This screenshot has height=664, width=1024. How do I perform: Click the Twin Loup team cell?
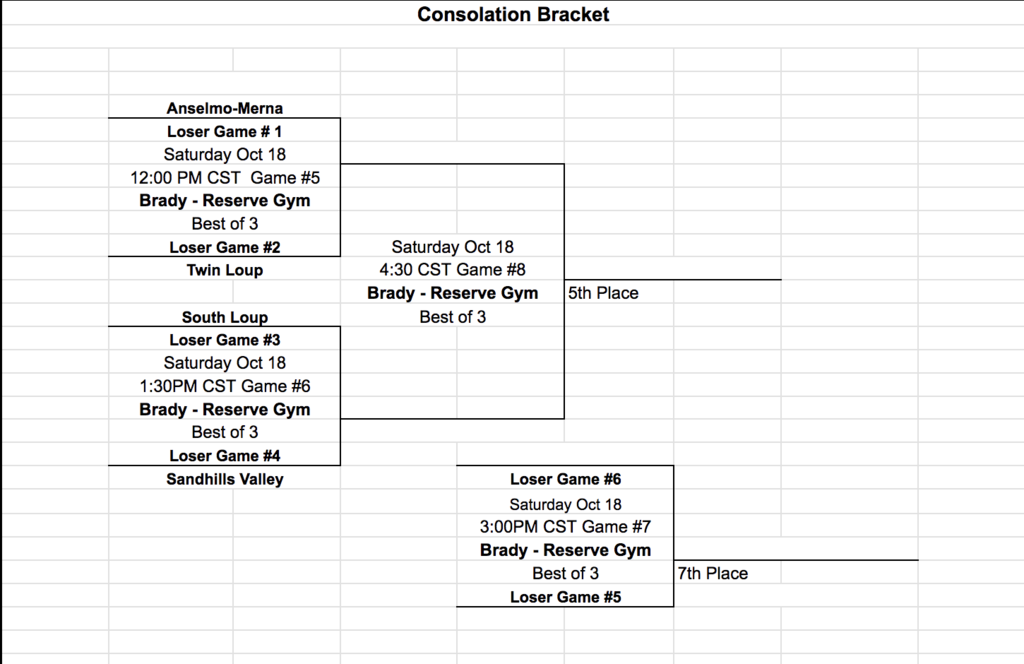pos(225,270)
